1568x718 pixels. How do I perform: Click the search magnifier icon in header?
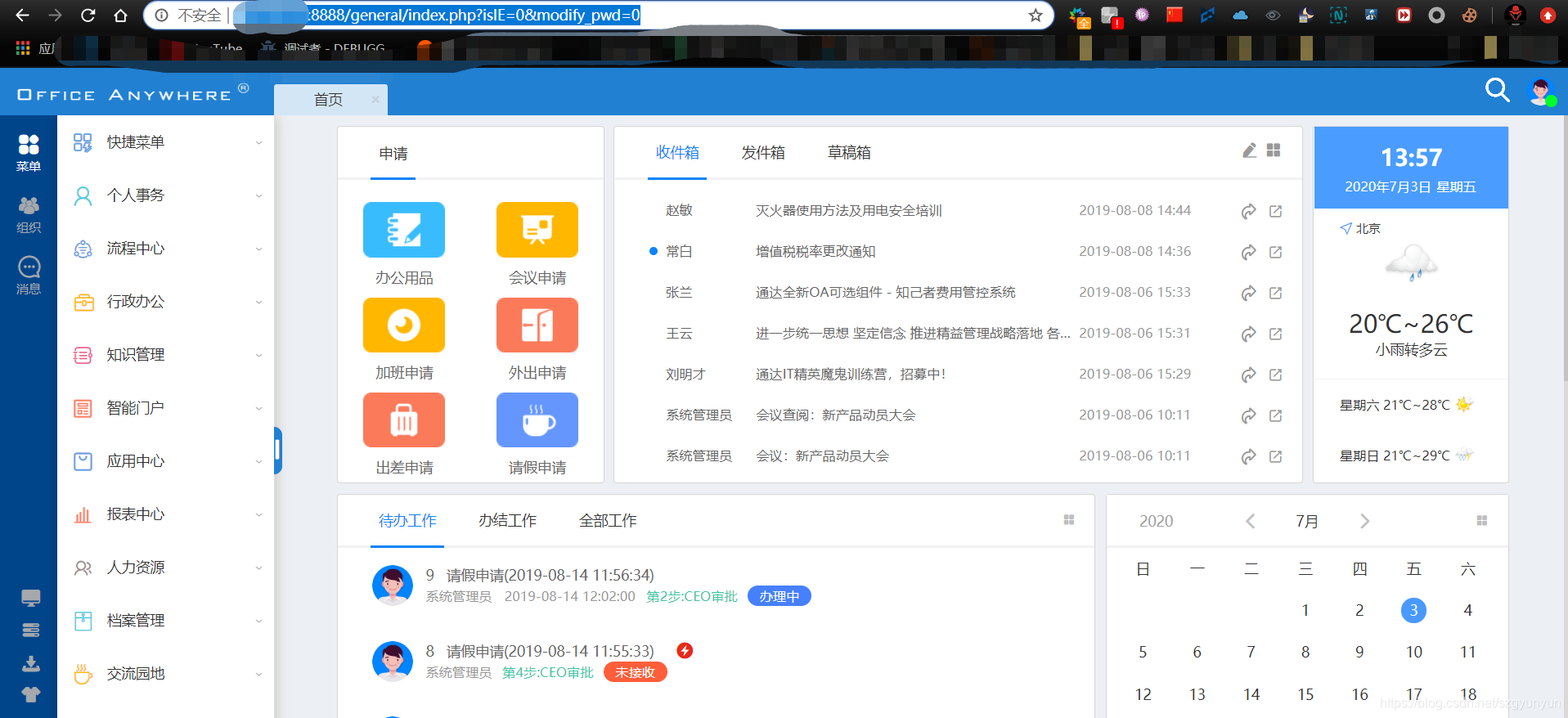click(x=1497, y=90)
